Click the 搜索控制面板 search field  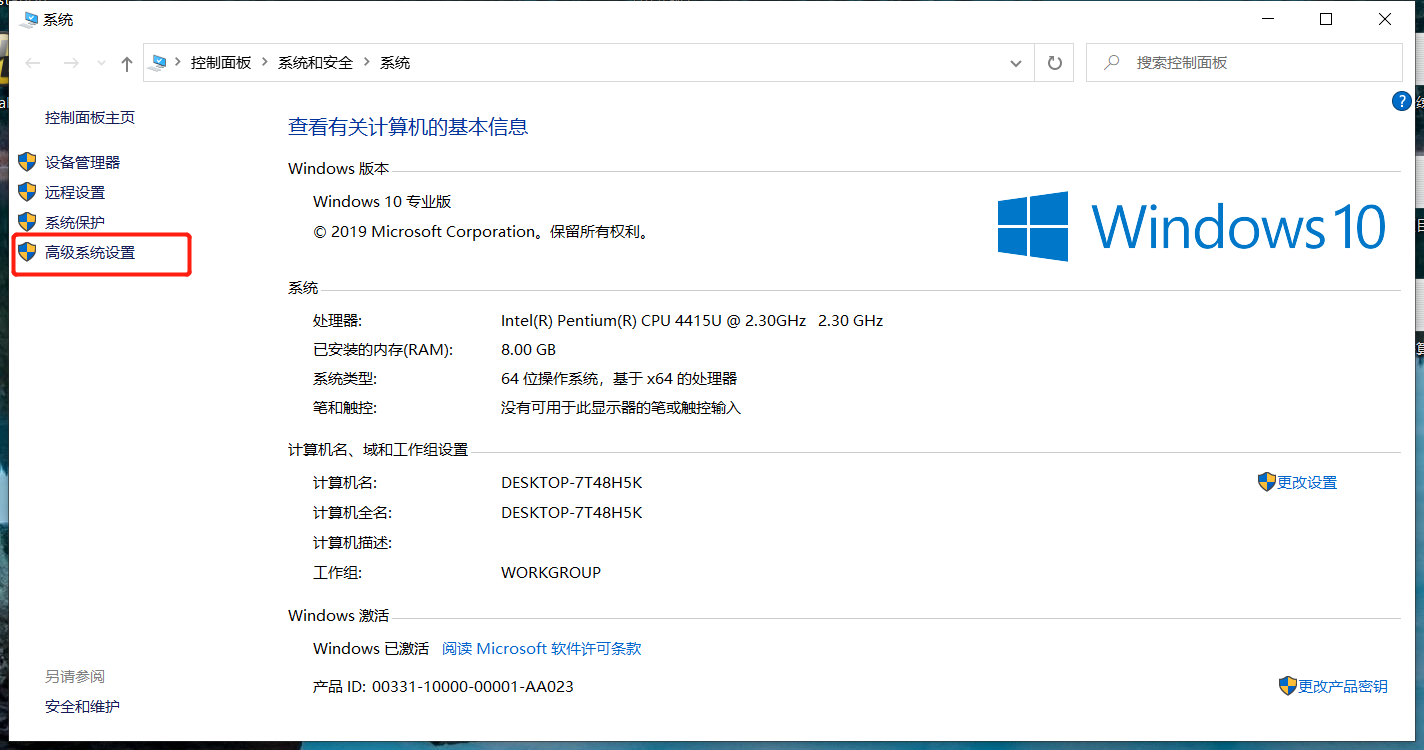(x=1244, y=62)
